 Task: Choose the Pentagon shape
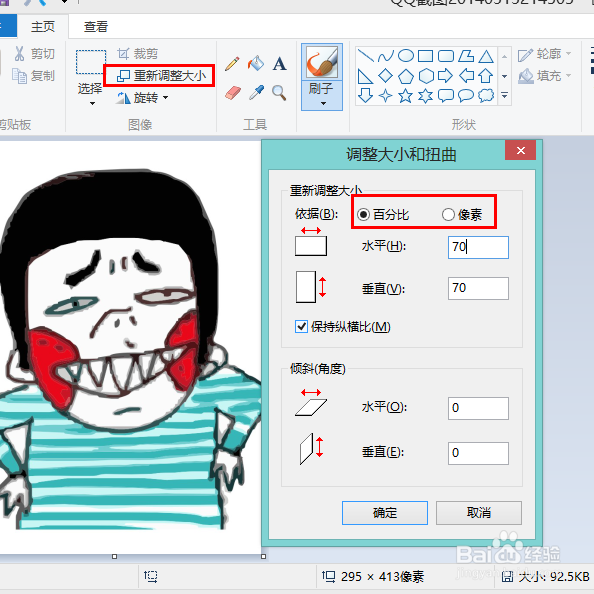(x=406, y=76)
